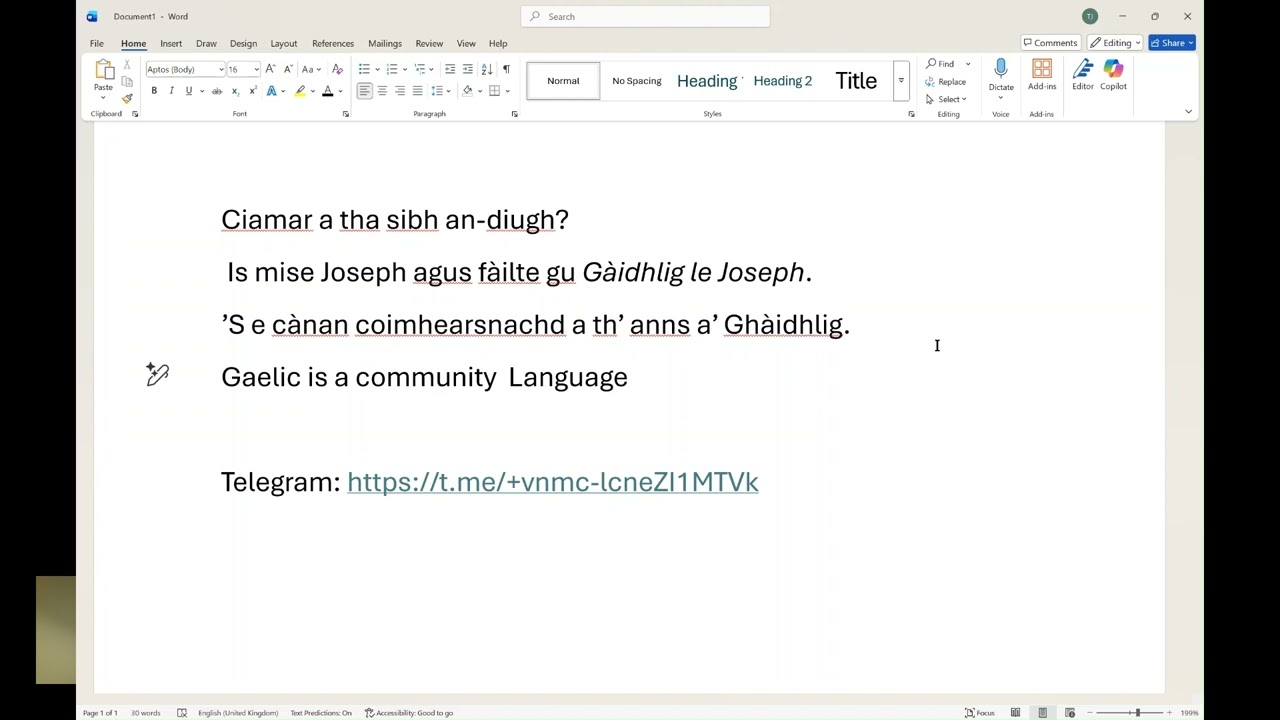This screenshot has height=720, width=1280.
Task: Click the Share button
Action: (x=1172, y=43)
